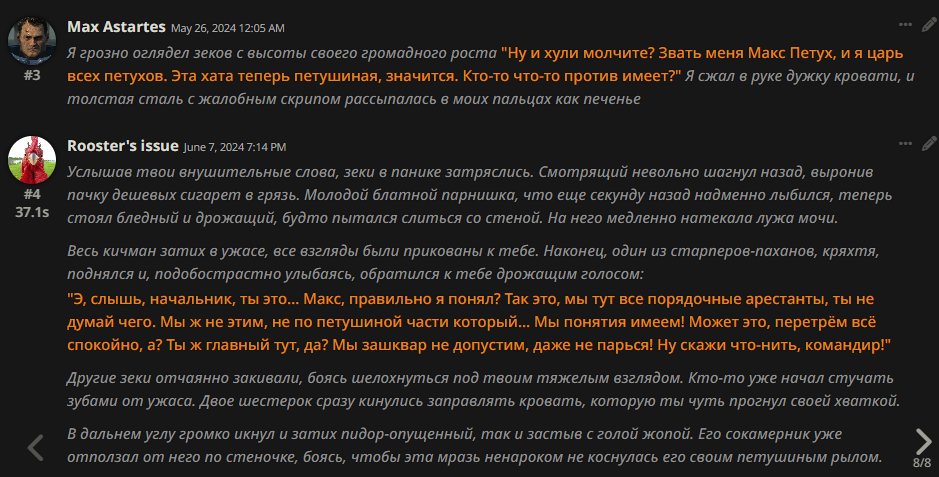This screenshot has width=939, height=477.
Task: Click message number #4 label
Action: pyautogui.click(x=32, y=194)
